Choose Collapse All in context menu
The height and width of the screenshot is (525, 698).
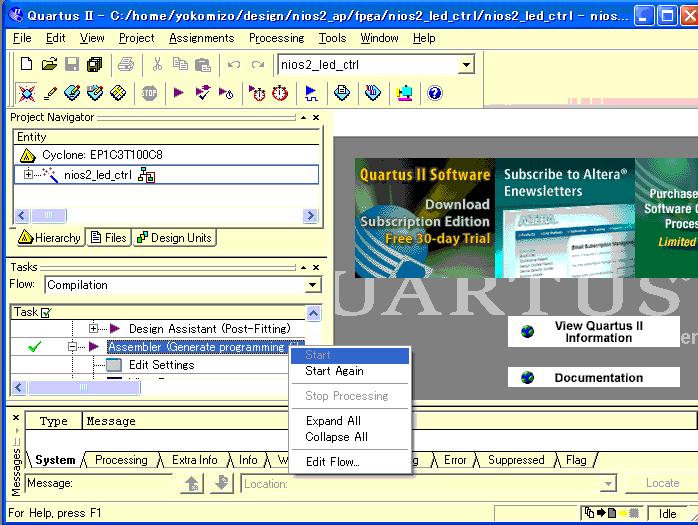pos(350,437)
